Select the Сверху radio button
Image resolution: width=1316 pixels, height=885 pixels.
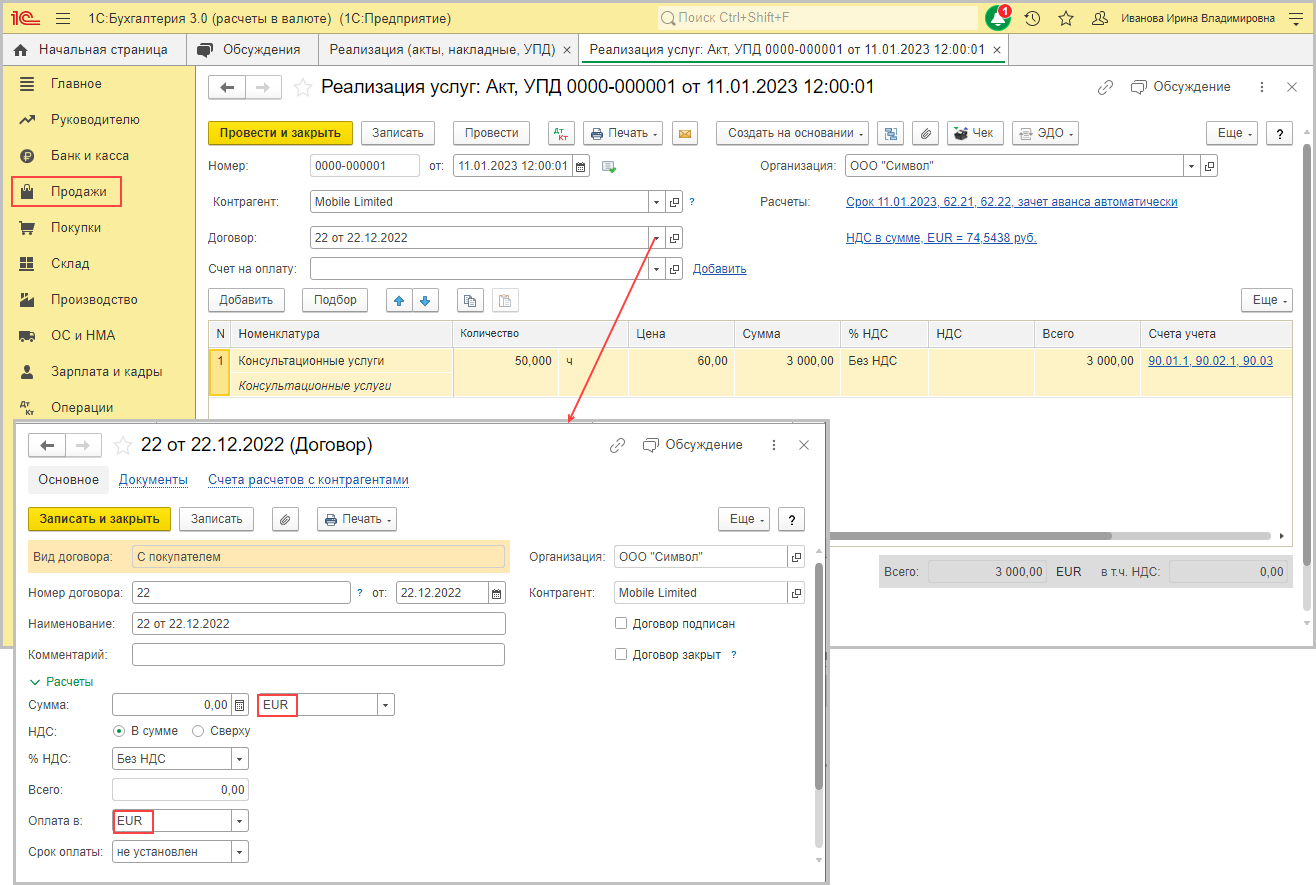click(x=198, y=731)
